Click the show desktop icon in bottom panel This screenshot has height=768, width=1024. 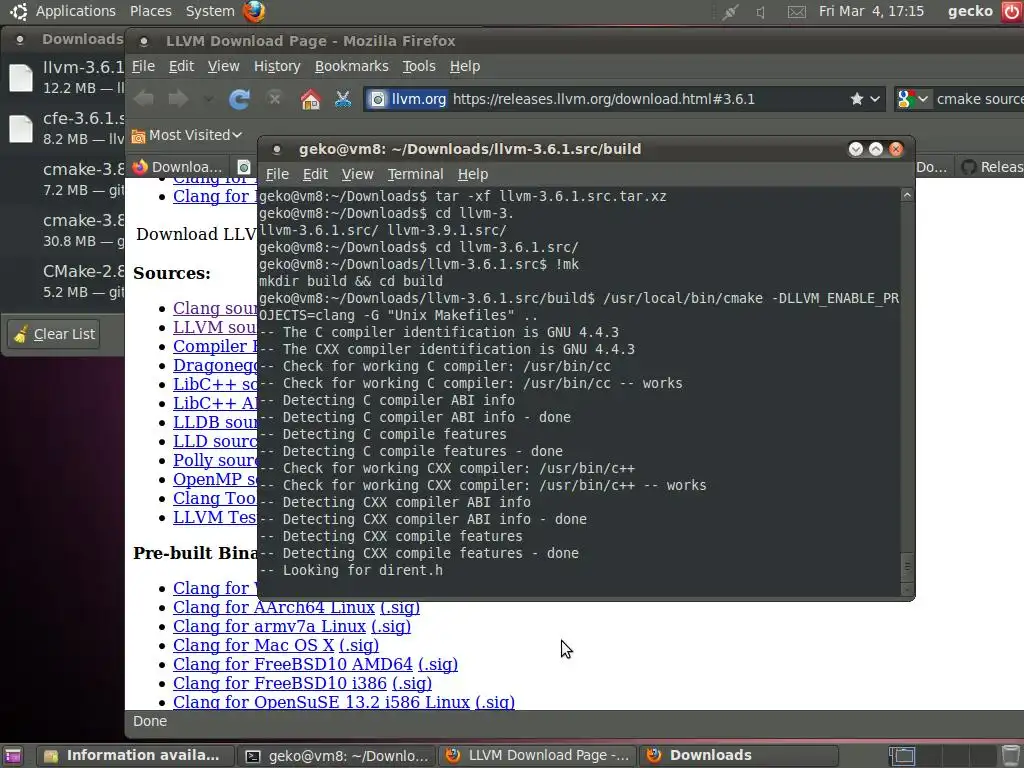(12, 756)
